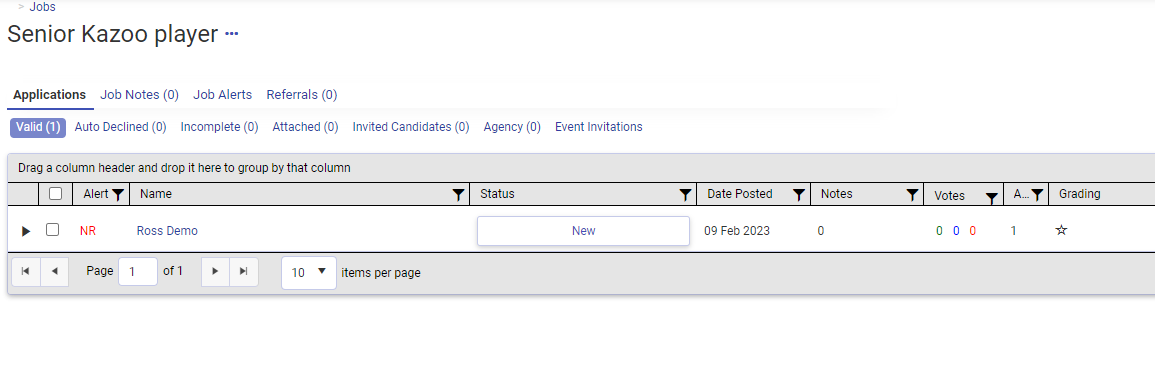Switch to the Applications tab
This screenshot has height=378, width=1155.
point(49,95)
